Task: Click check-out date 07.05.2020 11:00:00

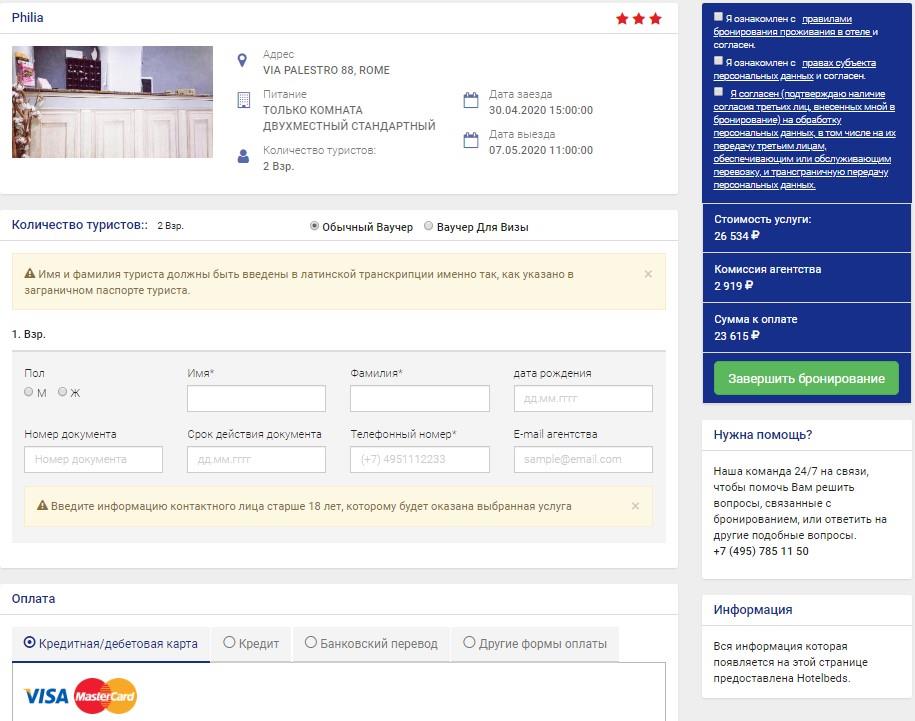Action: point(541,150)
